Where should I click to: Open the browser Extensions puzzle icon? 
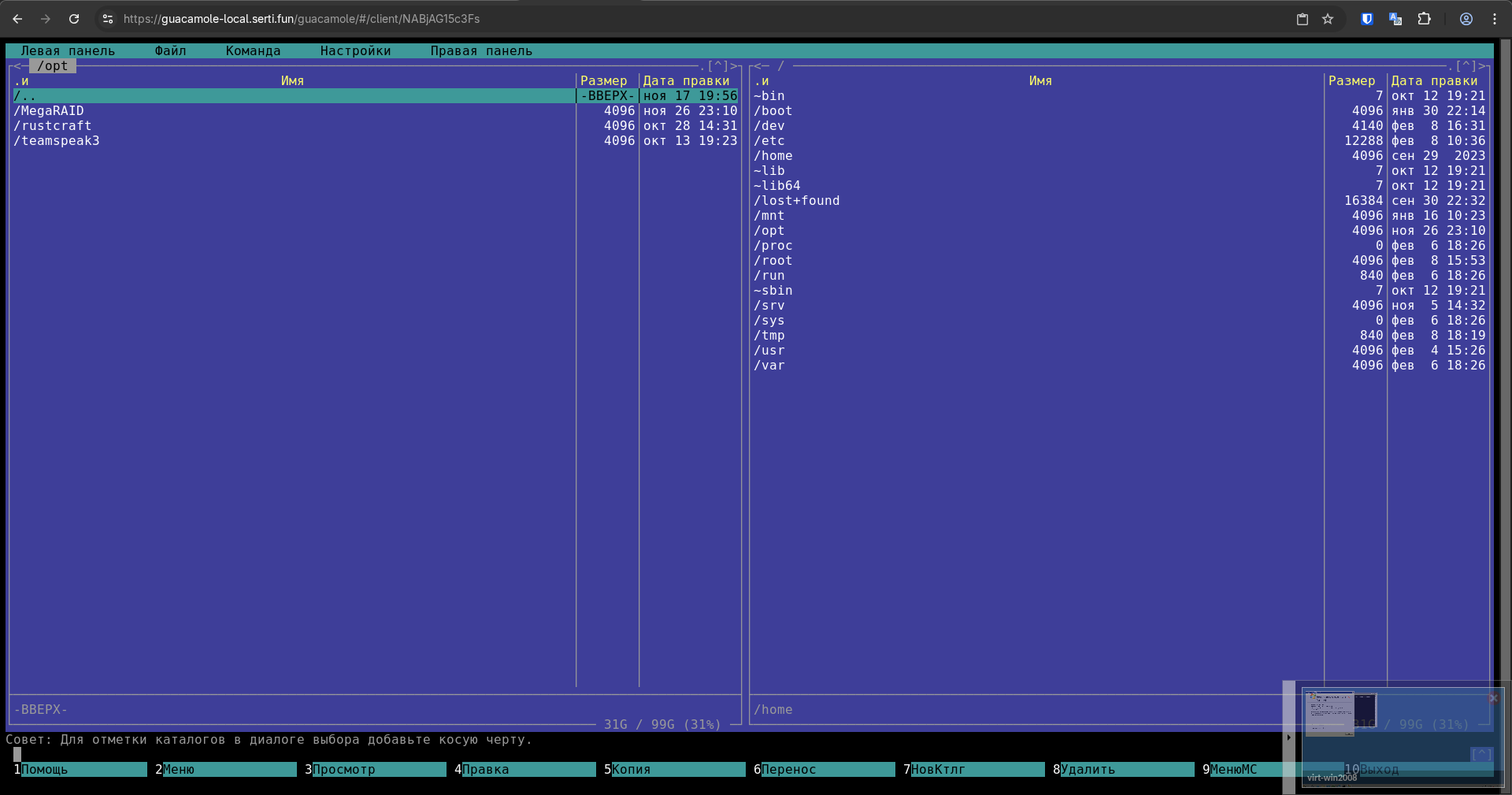1424,19
